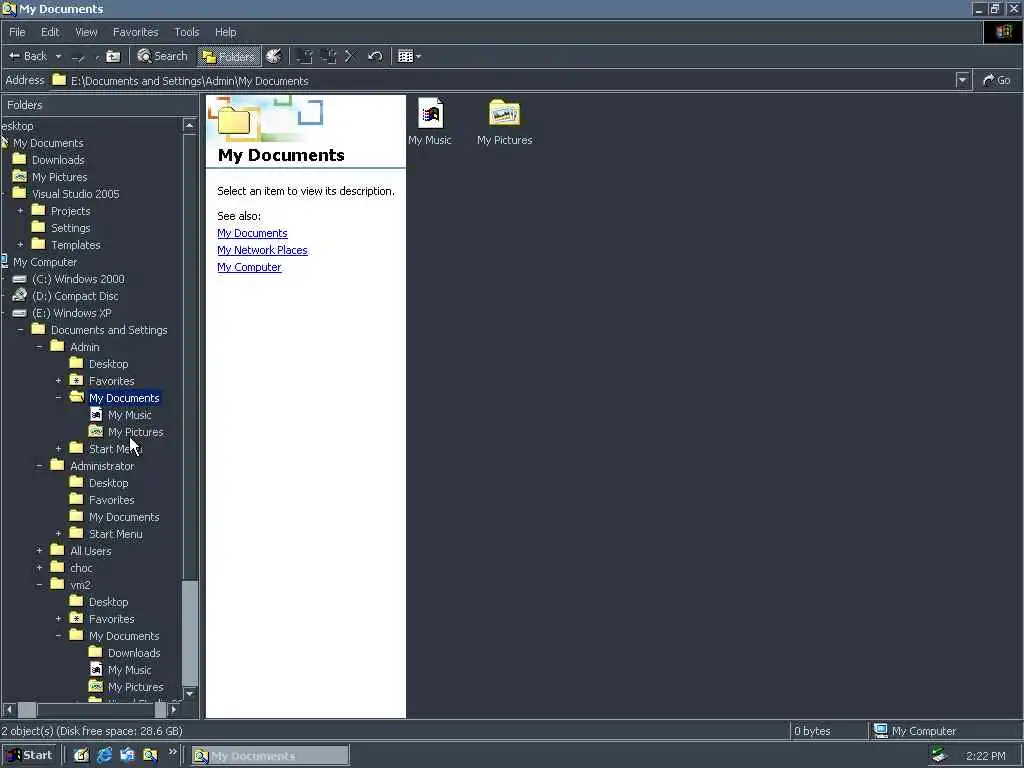The height and width of the screenshot is (768, 1024).
Task: Expand the choc folder node
Action: point(39,568)
